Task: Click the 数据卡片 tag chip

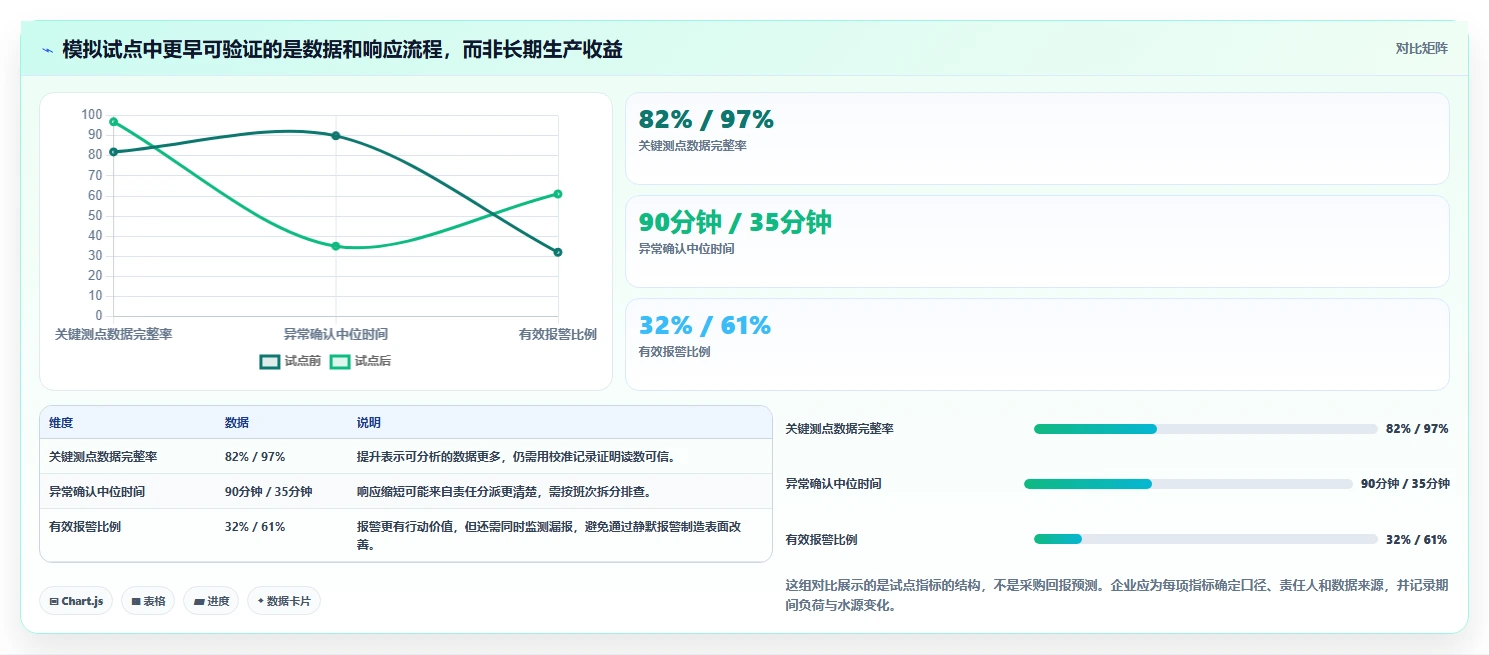Action: click(284, 601)
